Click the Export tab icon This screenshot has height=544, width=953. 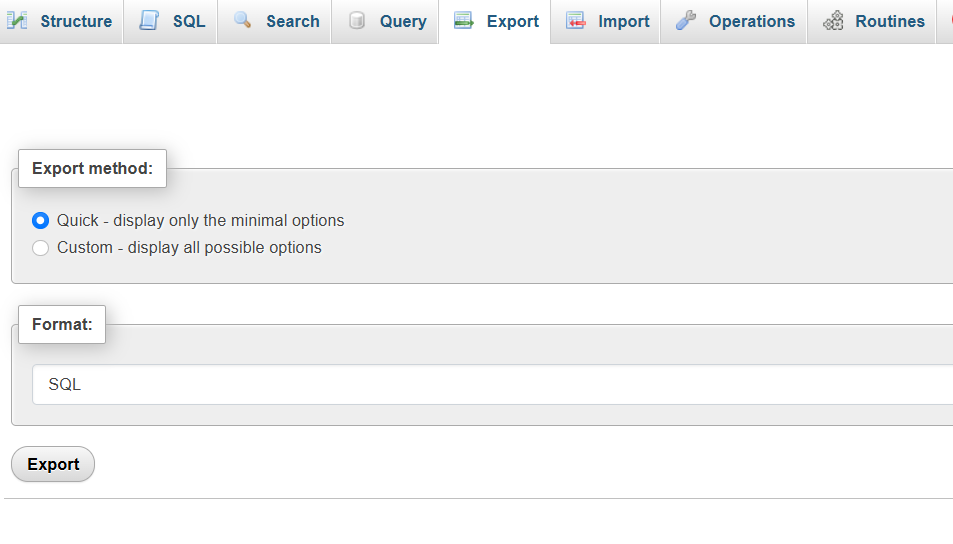[464, 21]
